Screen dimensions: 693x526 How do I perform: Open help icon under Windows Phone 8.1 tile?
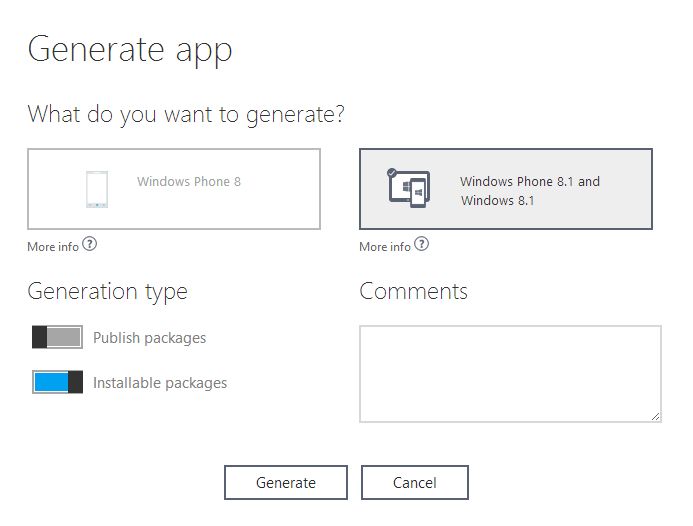(x=422, y=244)
